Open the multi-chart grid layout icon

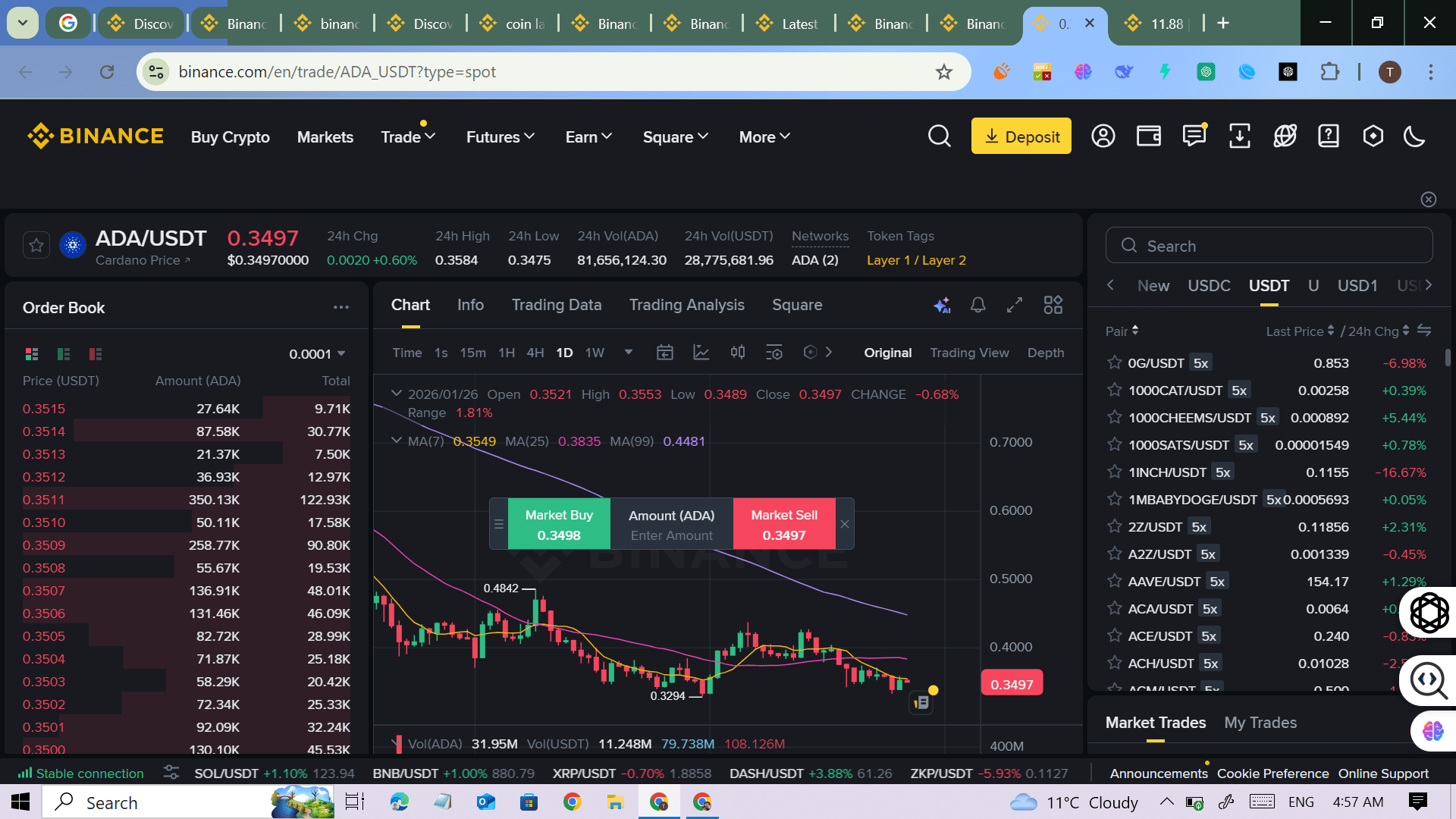(1053, 305)
